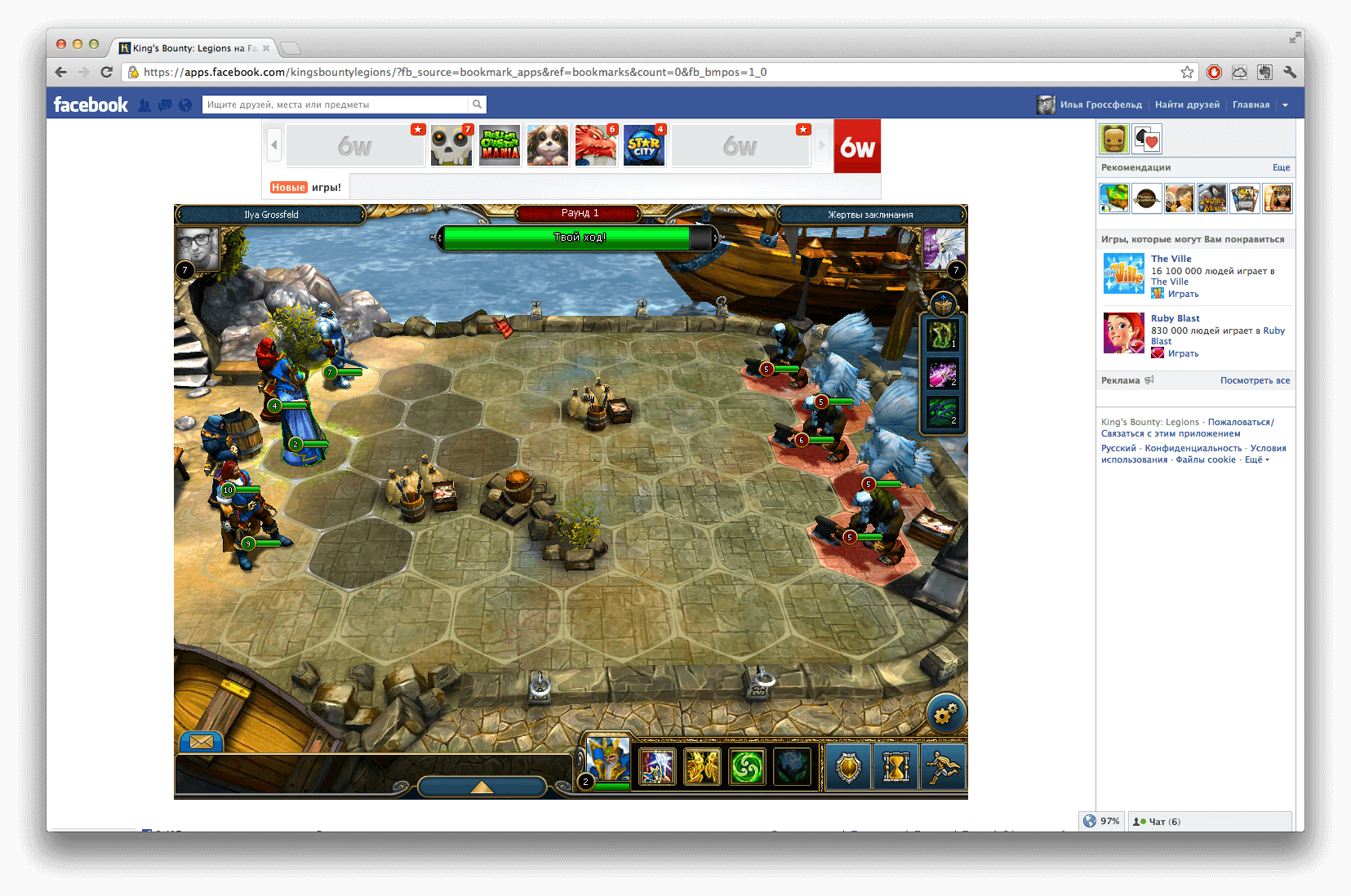This screenshot has width=1351, height=896.
Task: Open the game settings gear
Action: [946, 715]
